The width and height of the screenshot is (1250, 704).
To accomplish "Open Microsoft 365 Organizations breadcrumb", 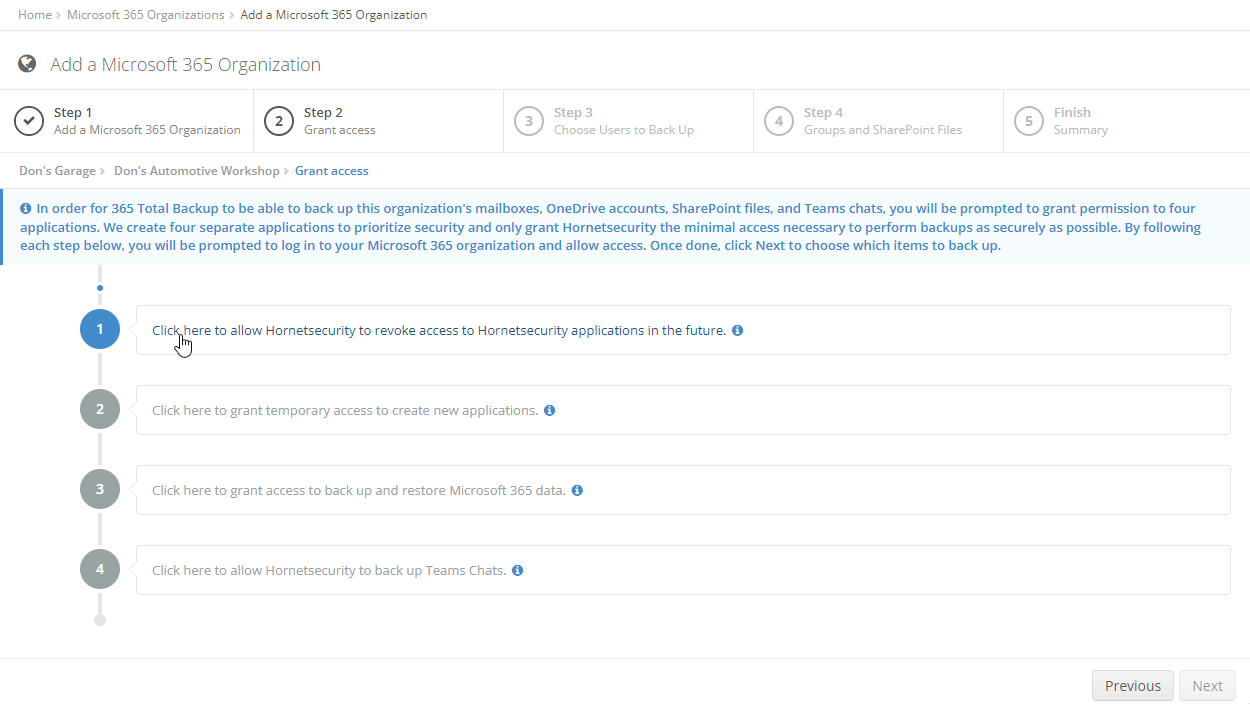I will click(146, 15).
